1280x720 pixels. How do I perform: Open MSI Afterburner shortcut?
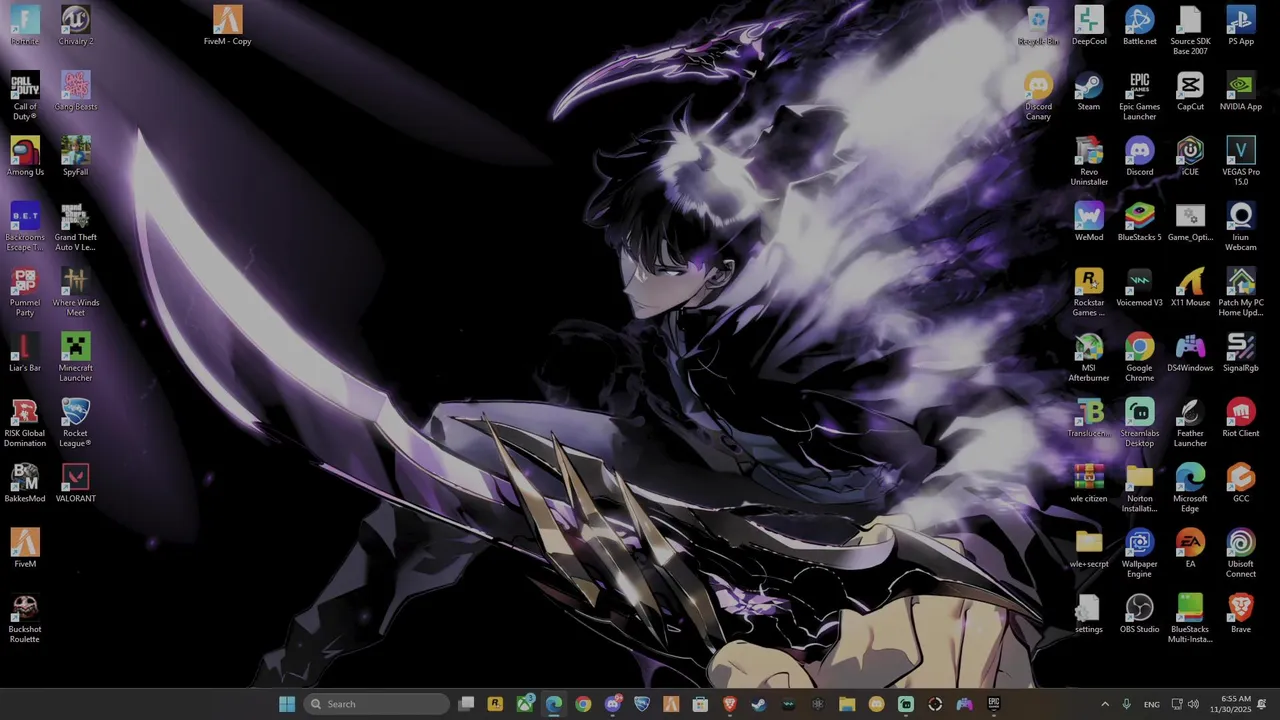click(x=1089, y=357)
